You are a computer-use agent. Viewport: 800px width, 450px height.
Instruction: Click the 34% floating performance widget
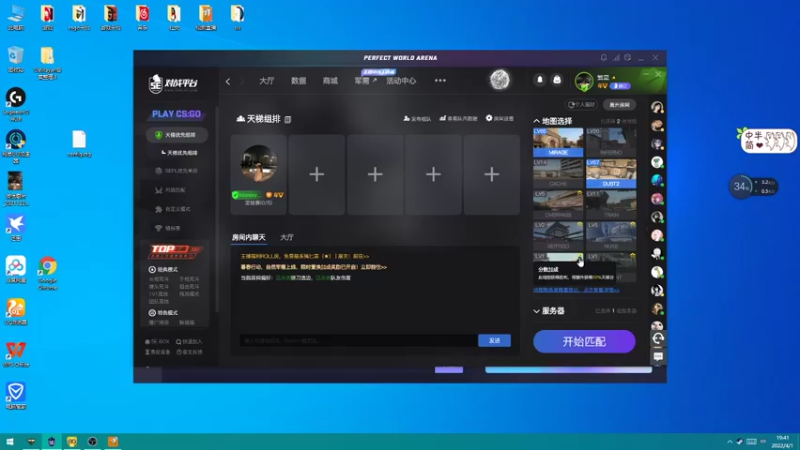[x=753, y=187]
